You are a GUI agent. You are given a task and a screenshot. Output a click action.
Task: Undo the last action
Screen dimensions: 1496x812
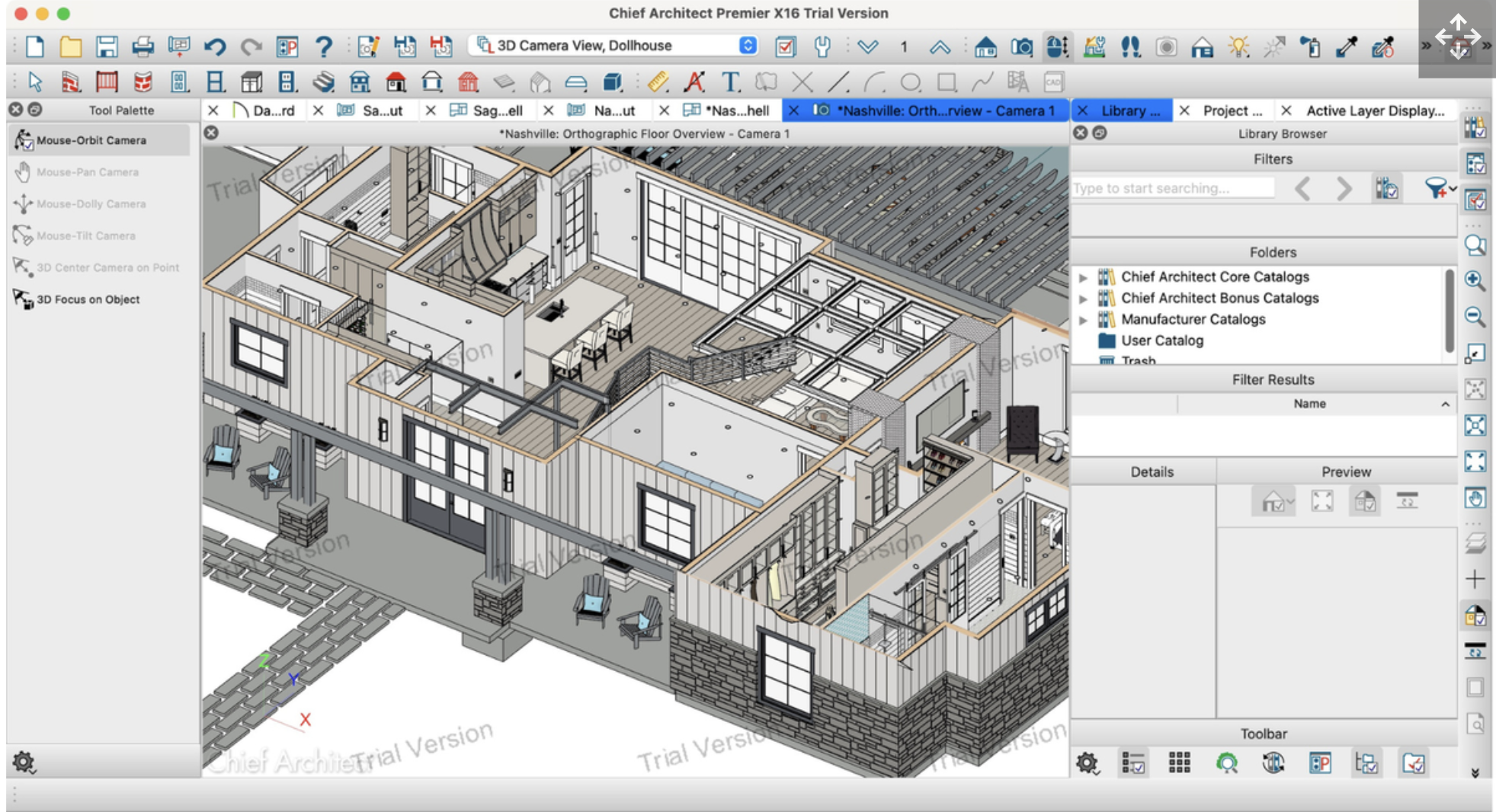click(215, 46)
